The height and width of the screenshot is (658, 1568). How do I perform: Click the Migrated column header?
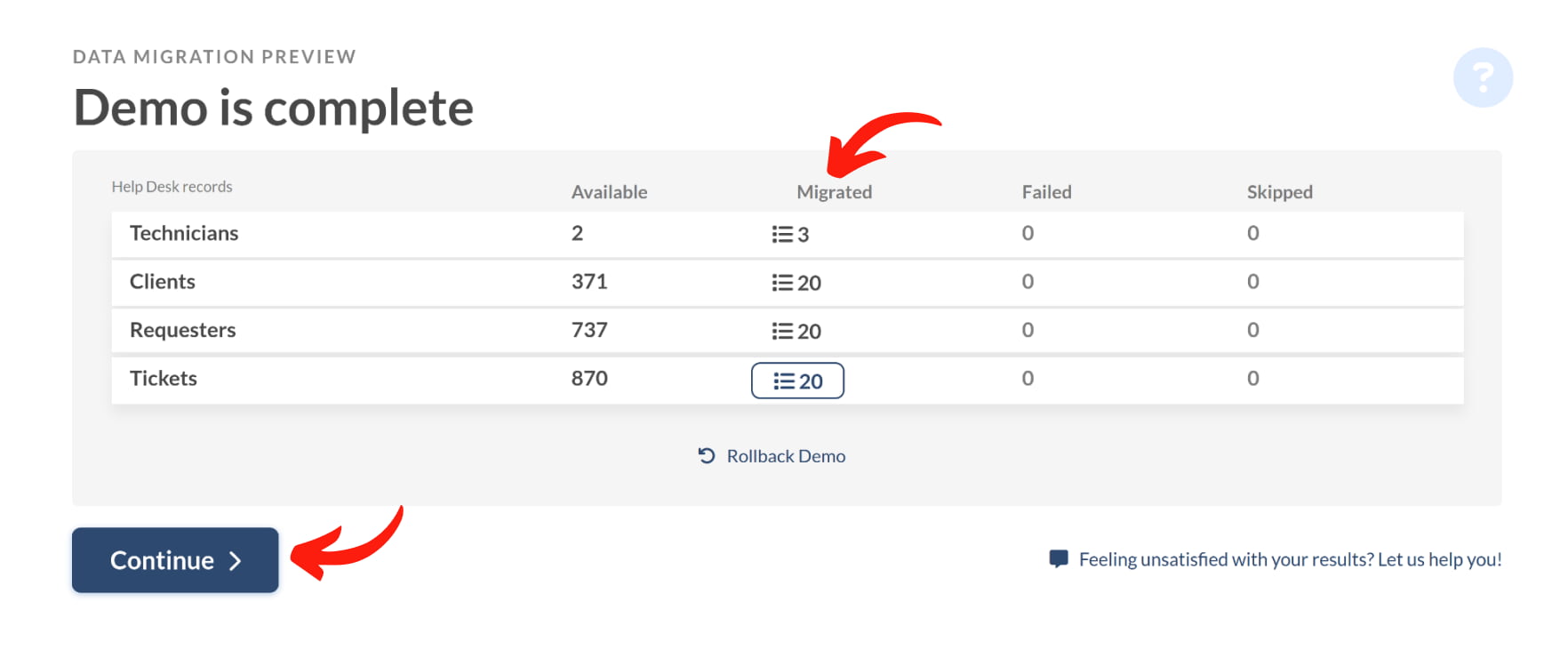pyautogui.click(x=835, y=192)
